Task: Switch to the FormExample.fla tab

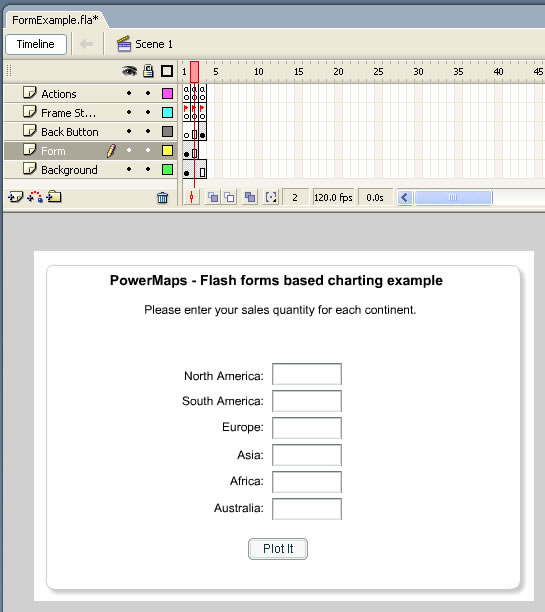Action: pyautogui.click(x=55, y=20)
